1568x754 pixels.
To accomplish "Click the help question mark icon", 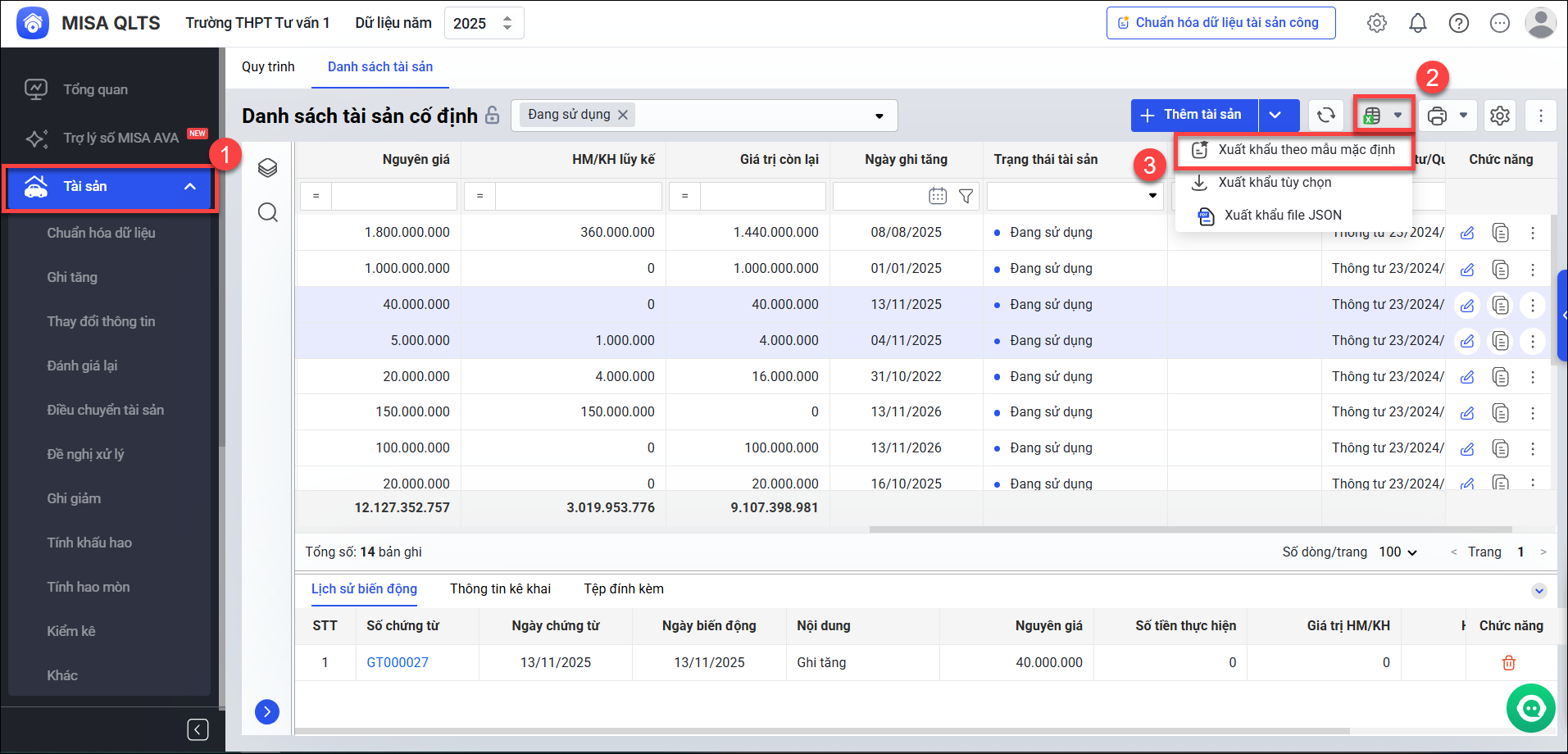I will click(x=1458, y=23).
